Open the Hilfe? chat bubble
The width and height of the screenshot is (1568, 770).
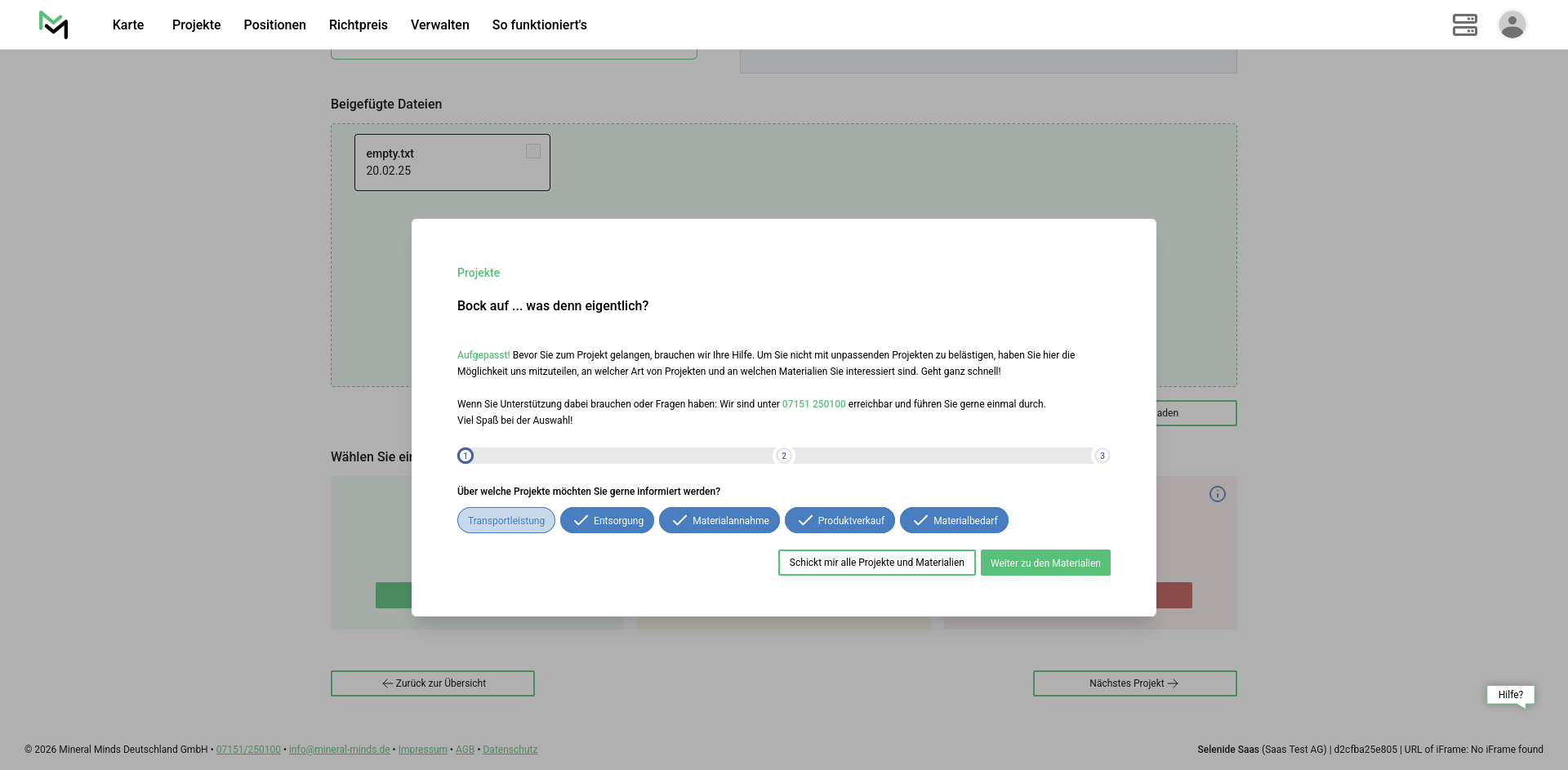(x=1510, y=695)
